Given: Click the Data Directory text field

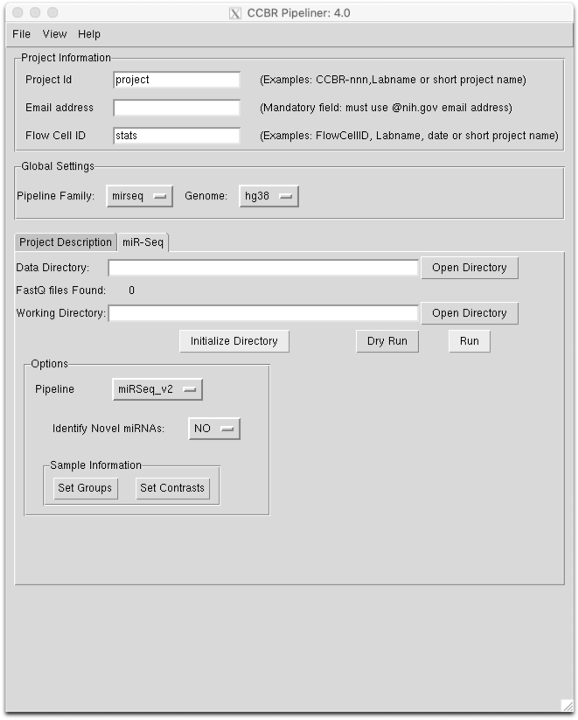Looking at the screenshot, I should click(263, 268).
